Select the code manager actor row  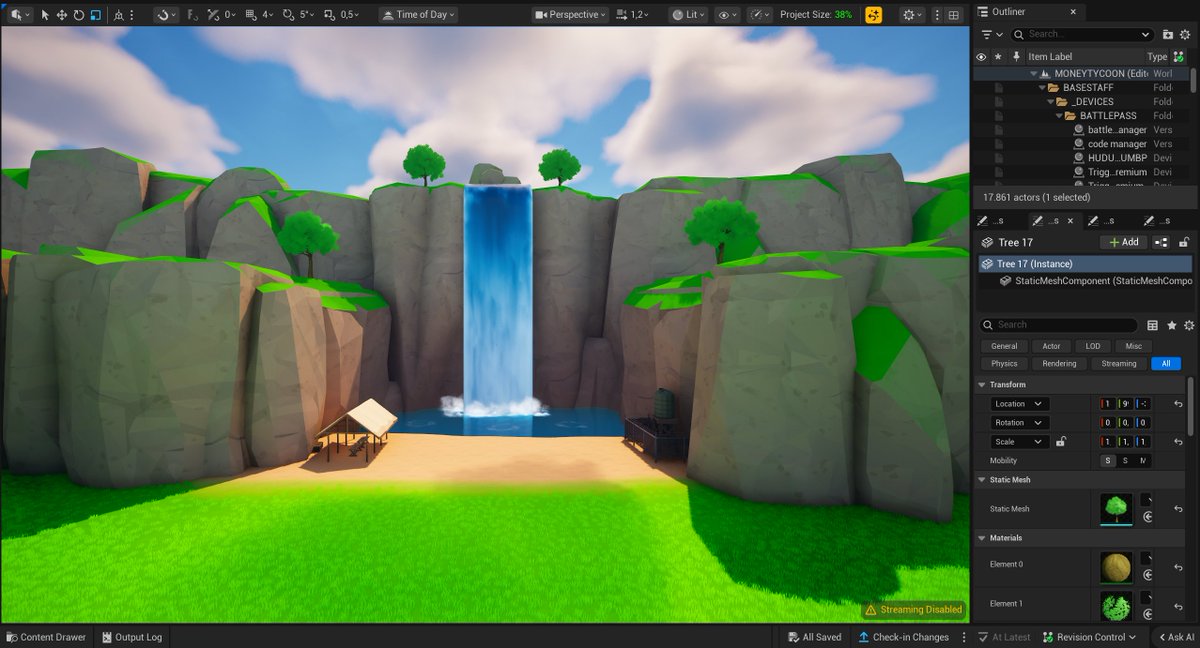point(1083,144)
